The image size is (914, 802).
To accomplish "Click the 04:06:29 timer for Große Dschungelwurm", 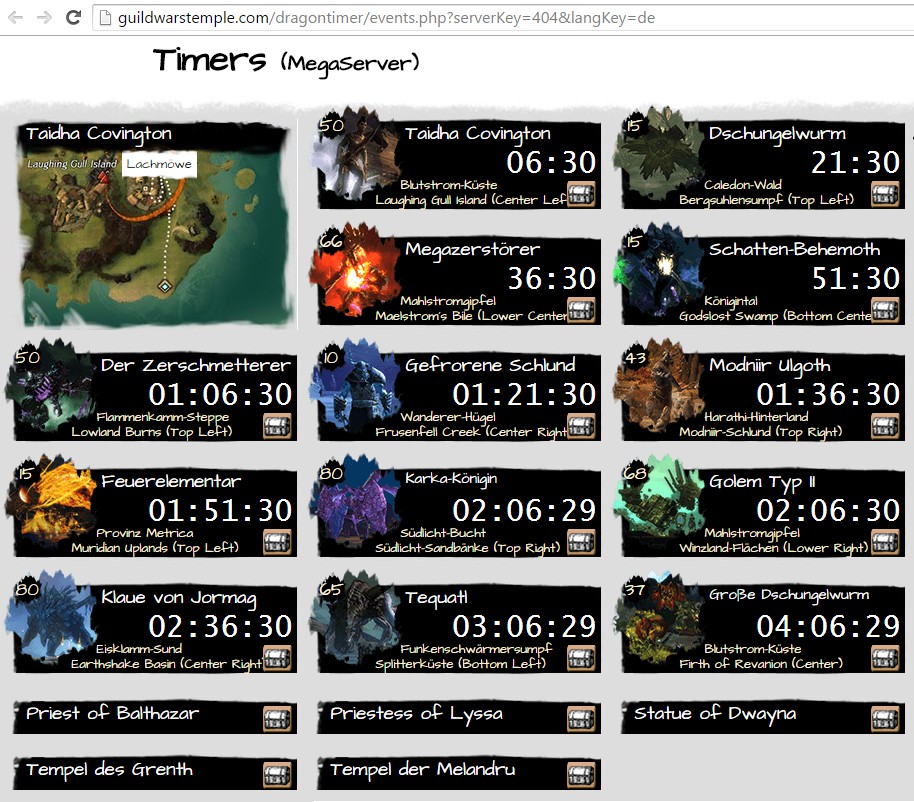I will click(828, 627).
